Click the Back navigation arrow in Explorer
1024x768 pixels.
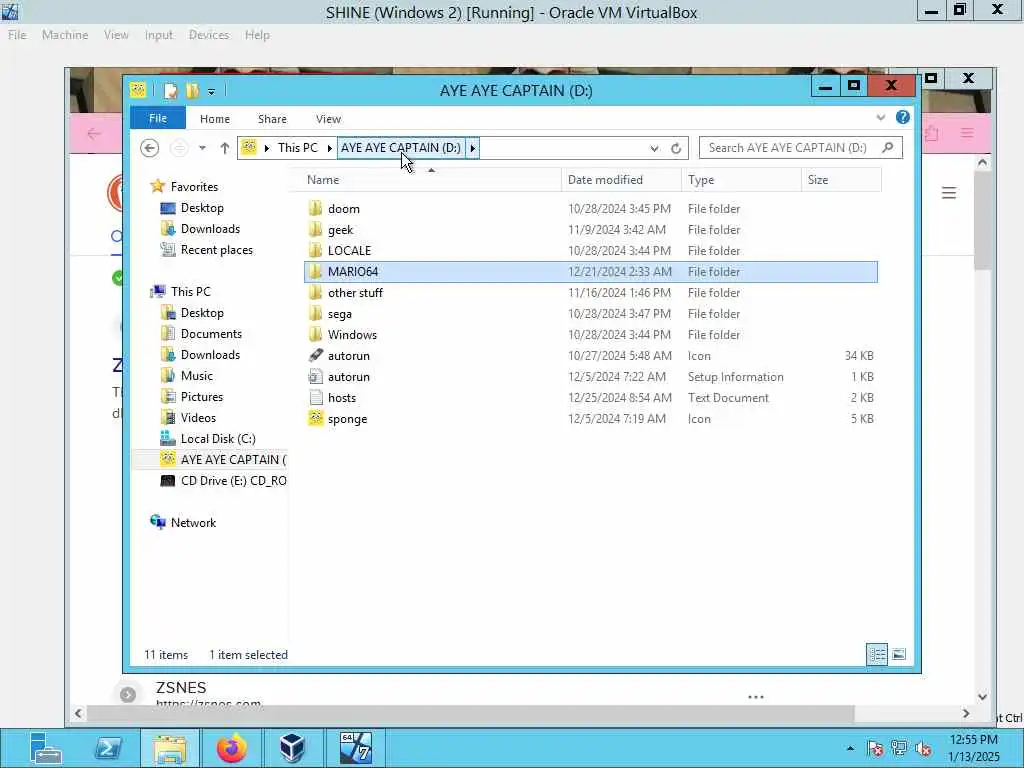(x=150, y=148)
